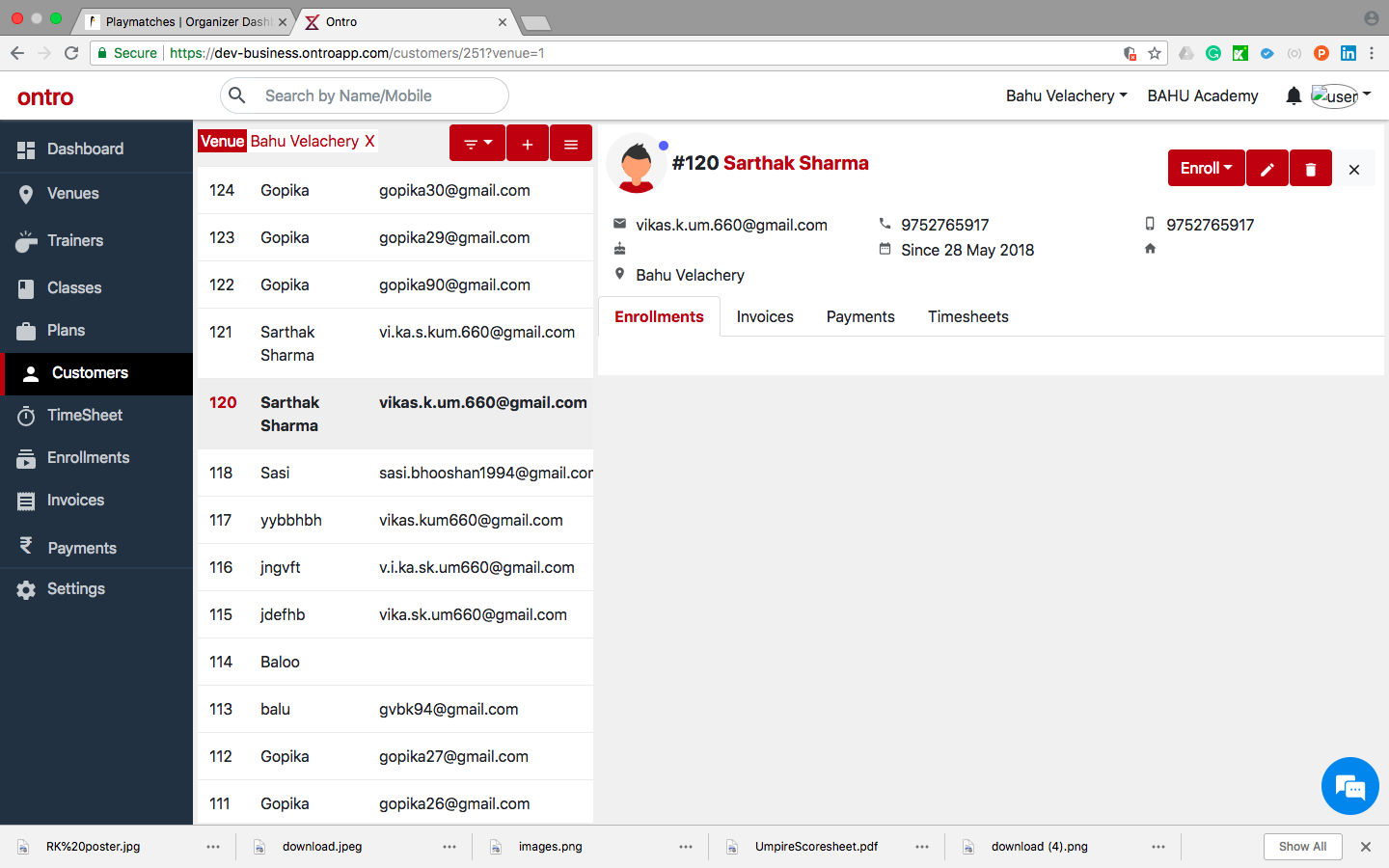Open downloaded file UmpireScoresheet.pdf

click(x=815, y=847)
